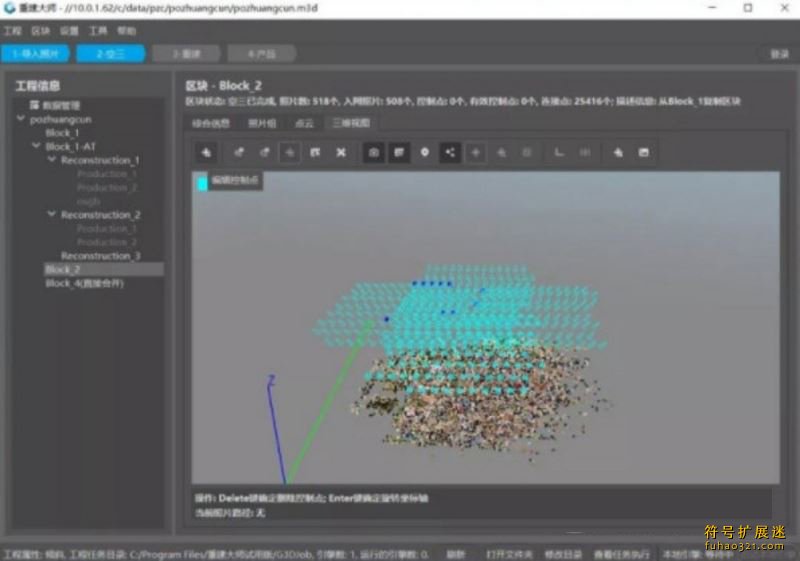Click the 刷新 button in status bar
This screenshot has height=561, width=800.
pos(455,554)
